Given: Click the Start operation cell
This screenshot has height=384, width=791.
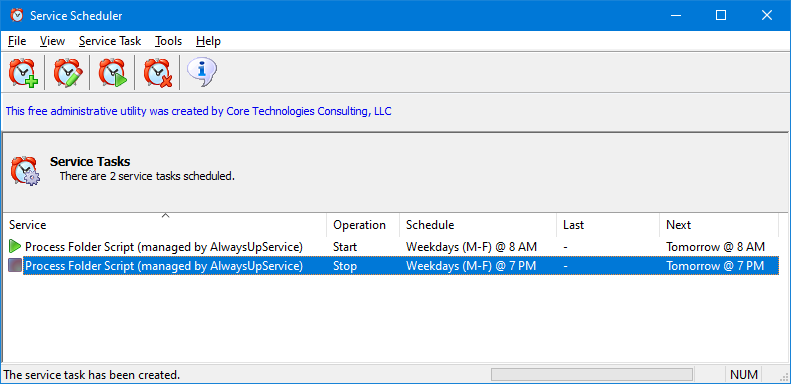Looking at the screenshot, I should pyautogui.click(x=345, y=247).
